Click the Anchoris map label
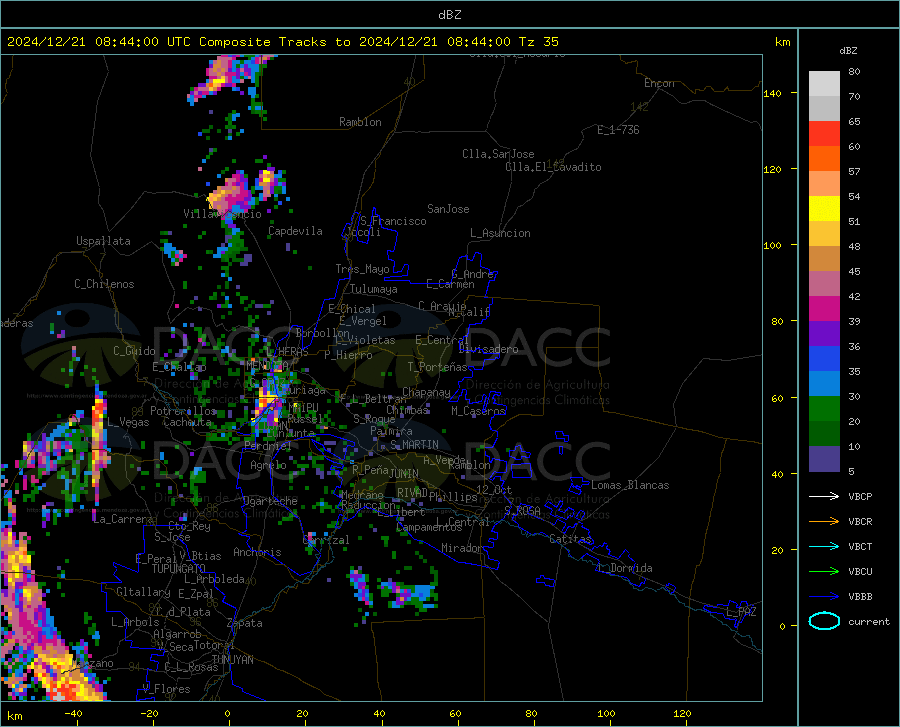The image size is (900, 727). coord(257,552)
